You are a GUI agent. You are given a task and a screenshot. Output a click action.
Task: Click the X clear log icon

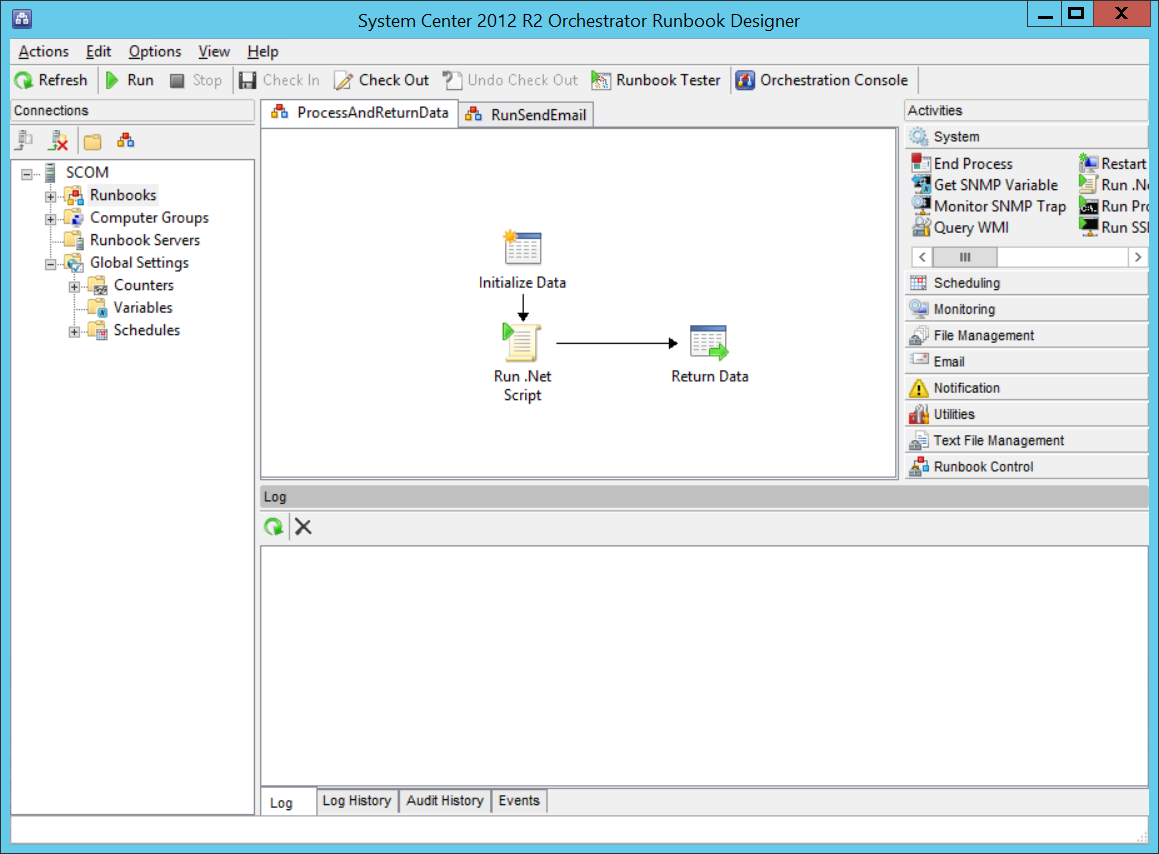pos(303,527)
